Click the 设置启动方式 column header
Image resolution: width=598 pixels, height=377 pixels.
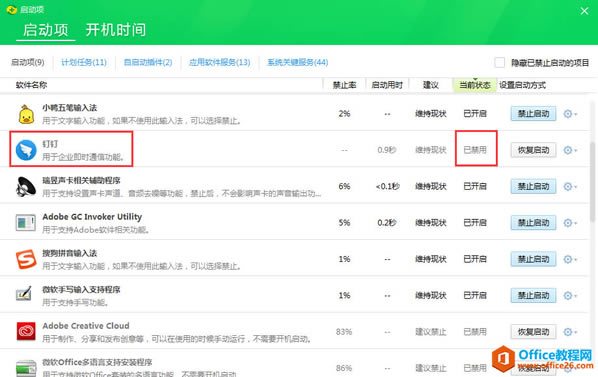tap(522, 85)
